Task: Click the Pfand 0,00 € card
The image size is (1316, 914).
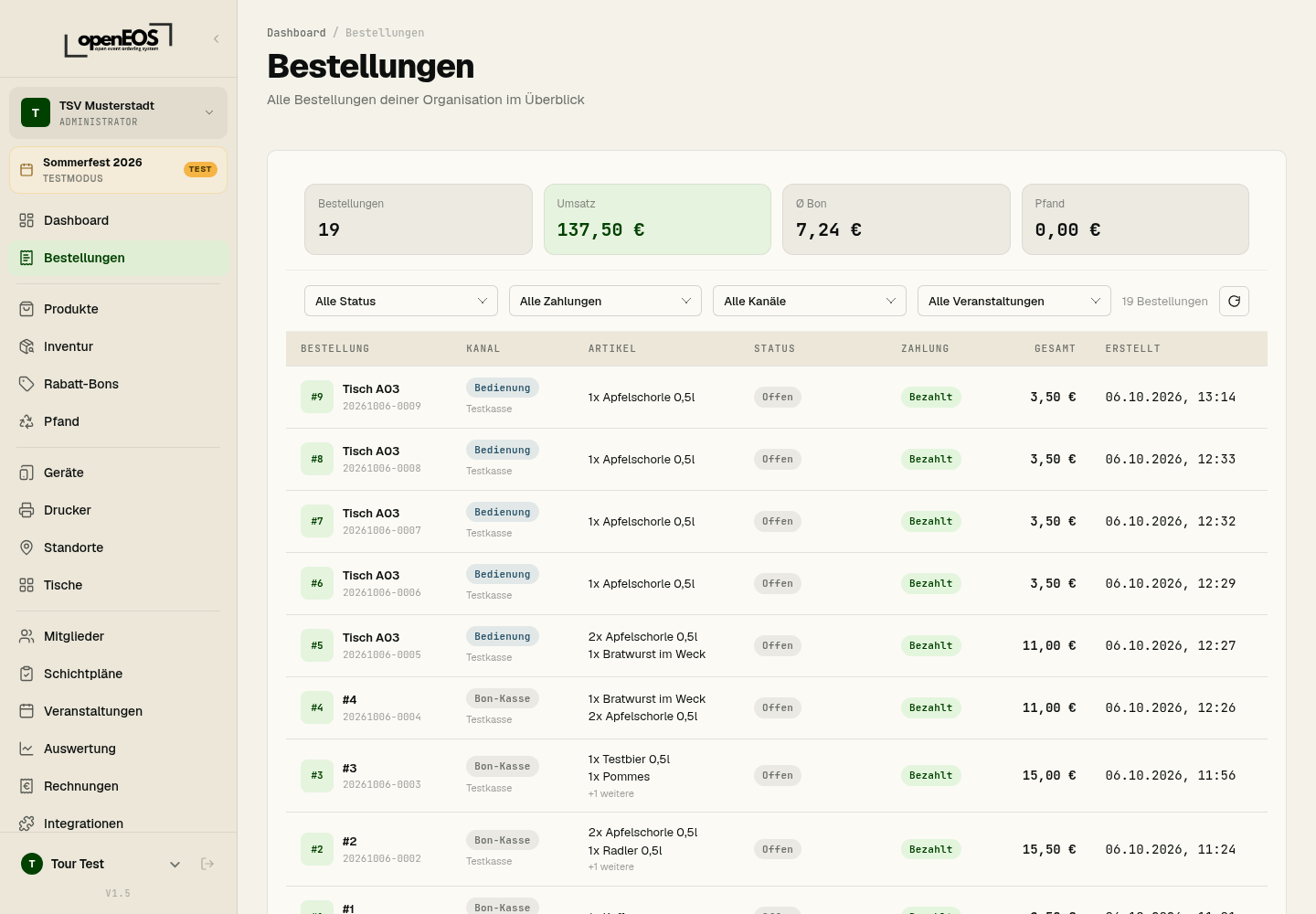Action: point(1135,219)
